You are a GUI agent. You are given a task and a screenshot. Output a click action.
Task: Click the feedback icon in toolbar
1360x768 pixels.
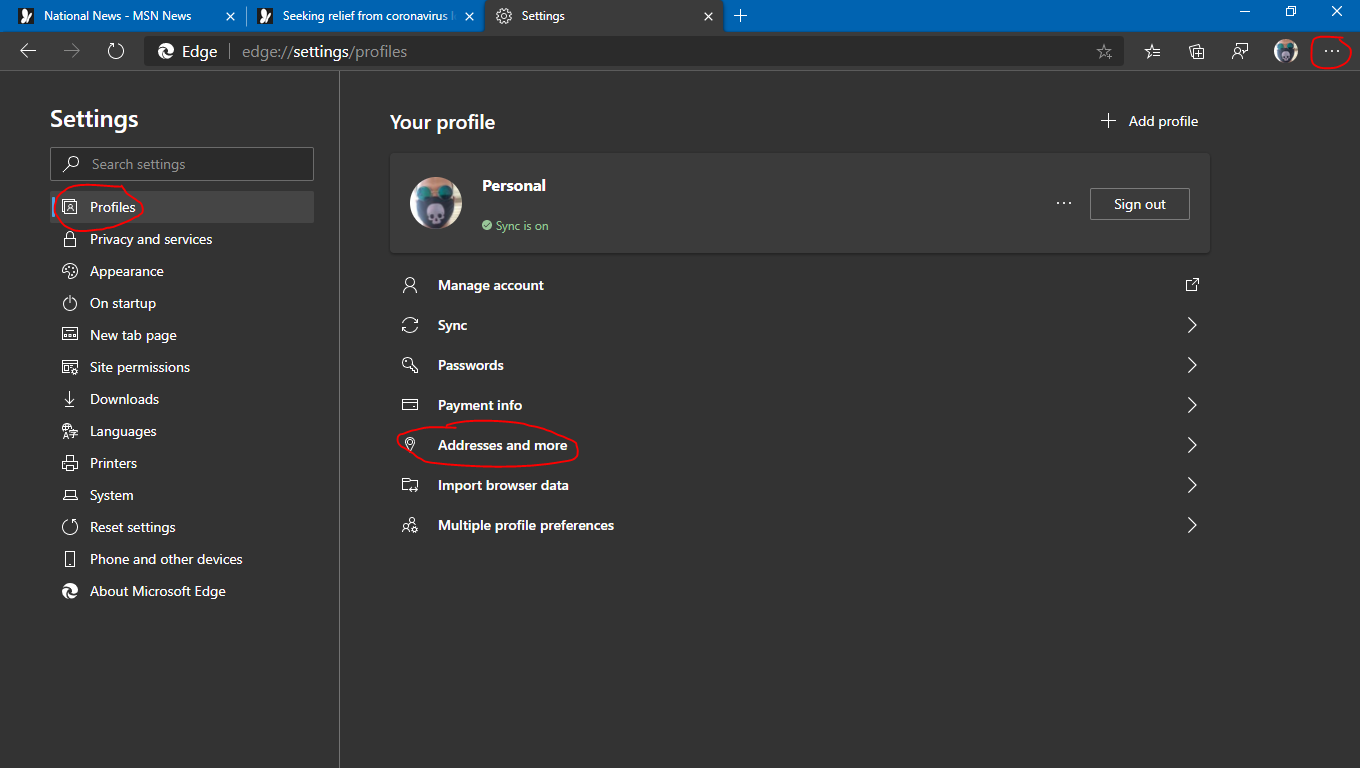point(1240,51)
